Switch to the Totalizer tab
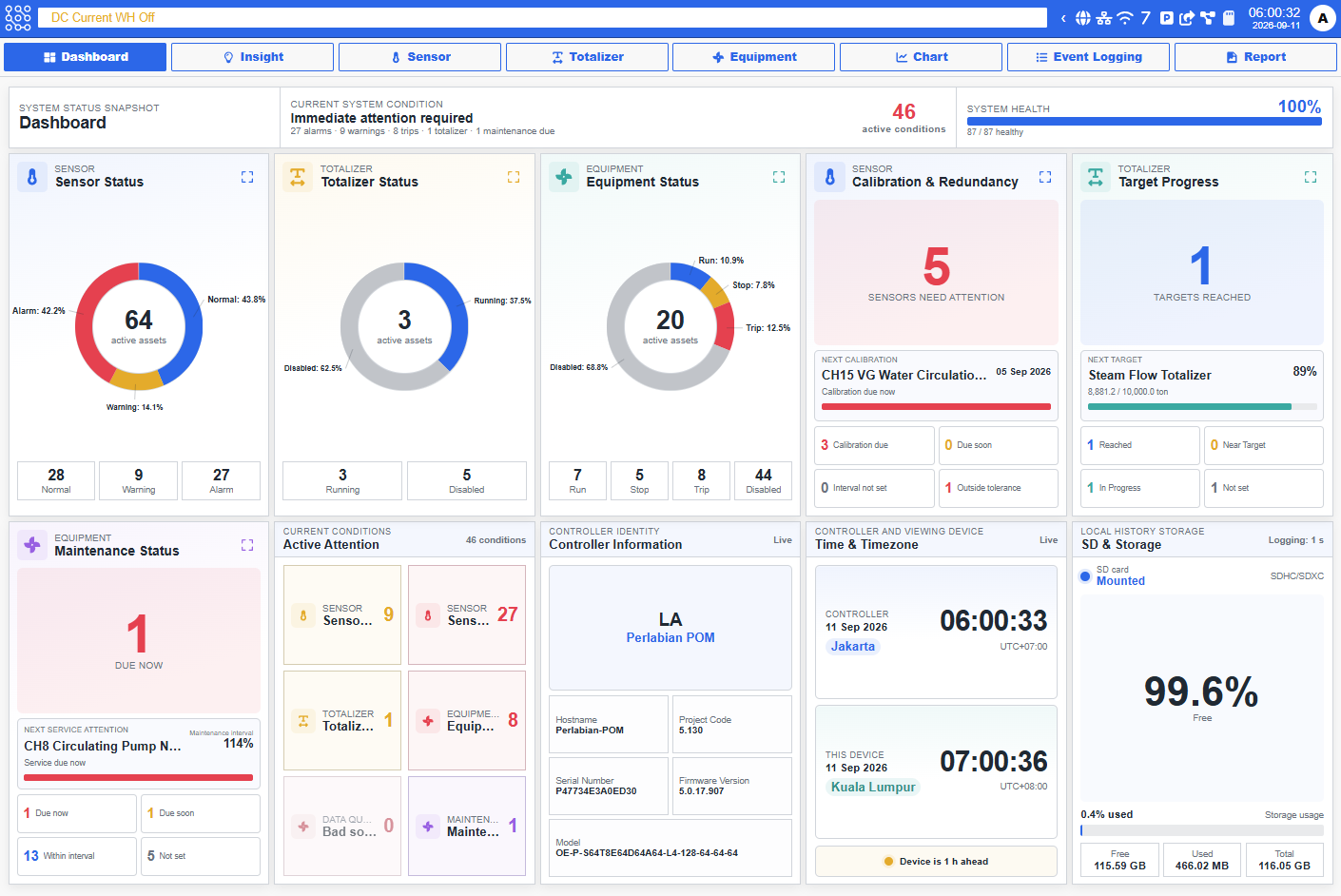Screen dimensions: 1341x896 click(x=587, y=57)
